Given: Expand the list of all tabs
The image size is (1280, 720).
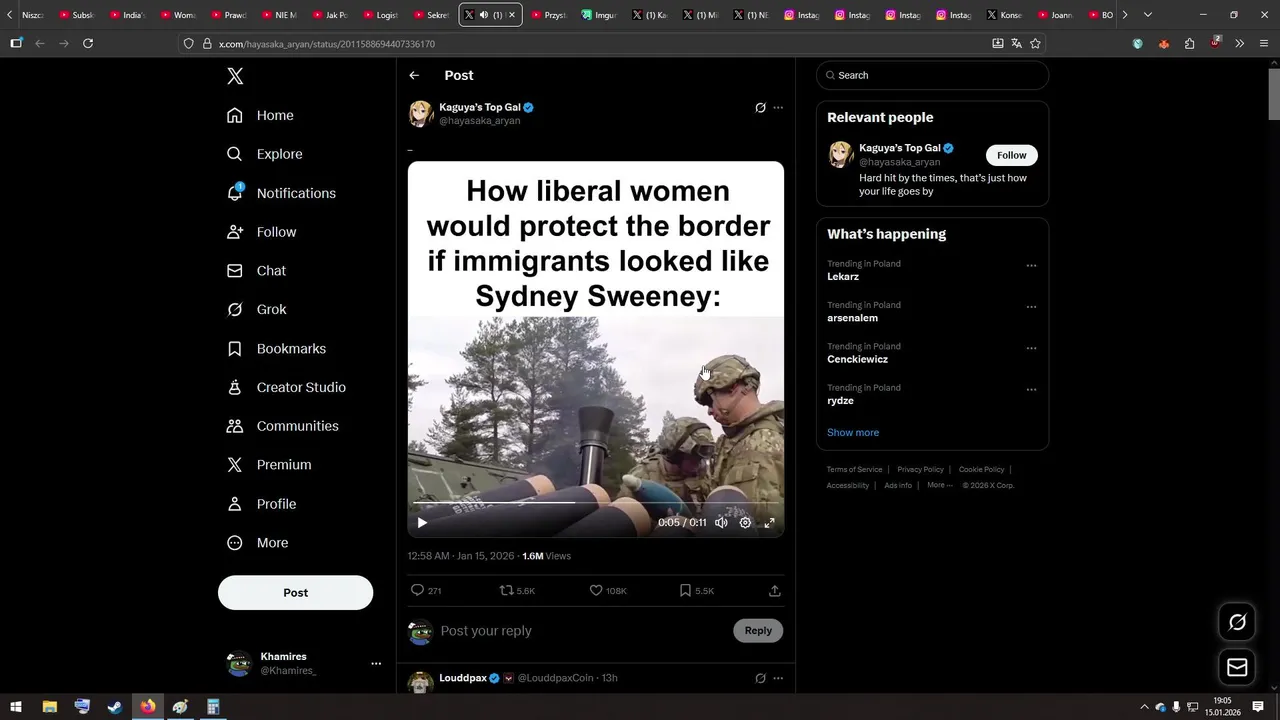Looking at the screenshot, I should tap(1147, 15).
